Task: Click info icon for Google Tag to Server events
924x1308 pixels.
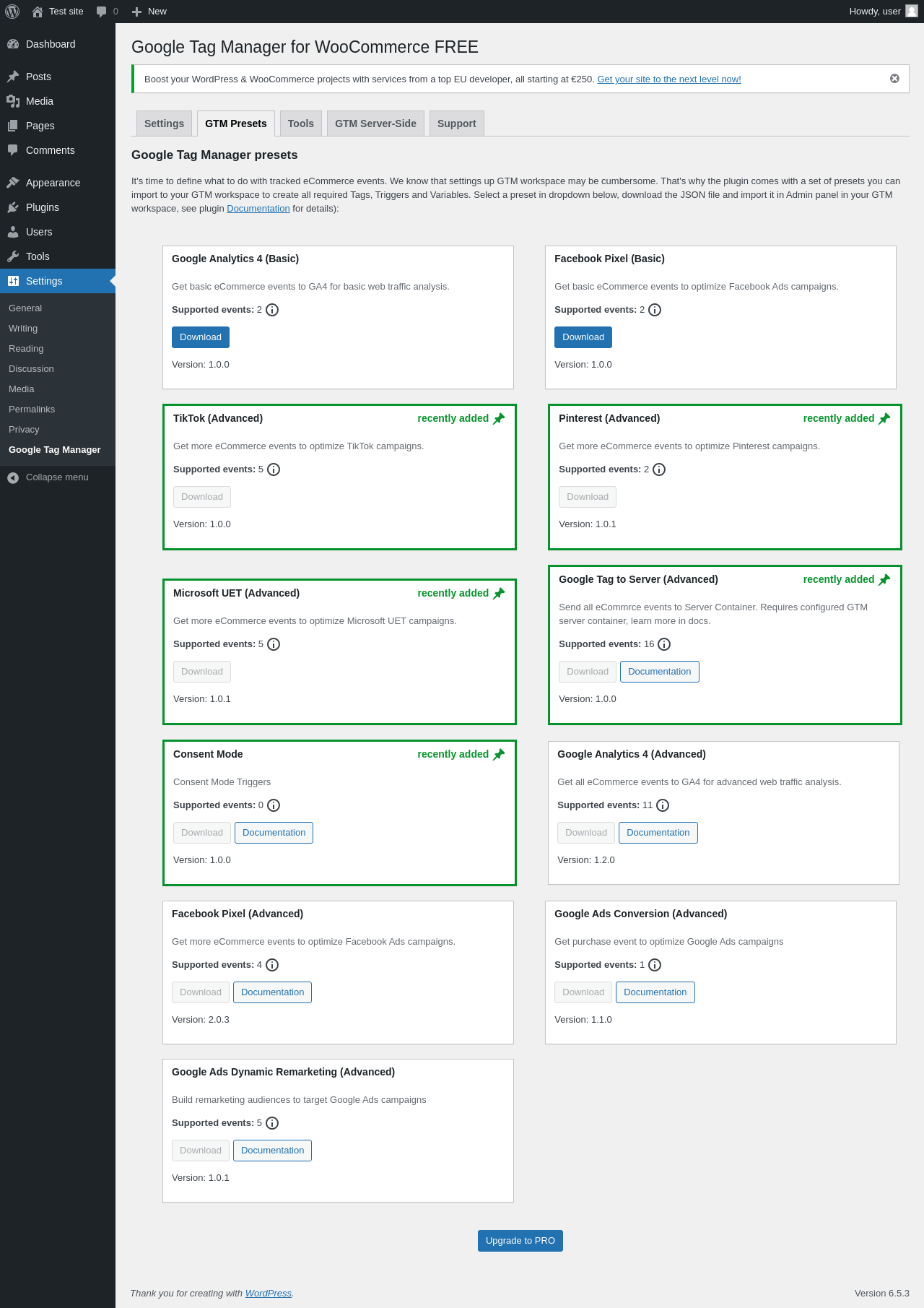Action: [x=664, y=644]
